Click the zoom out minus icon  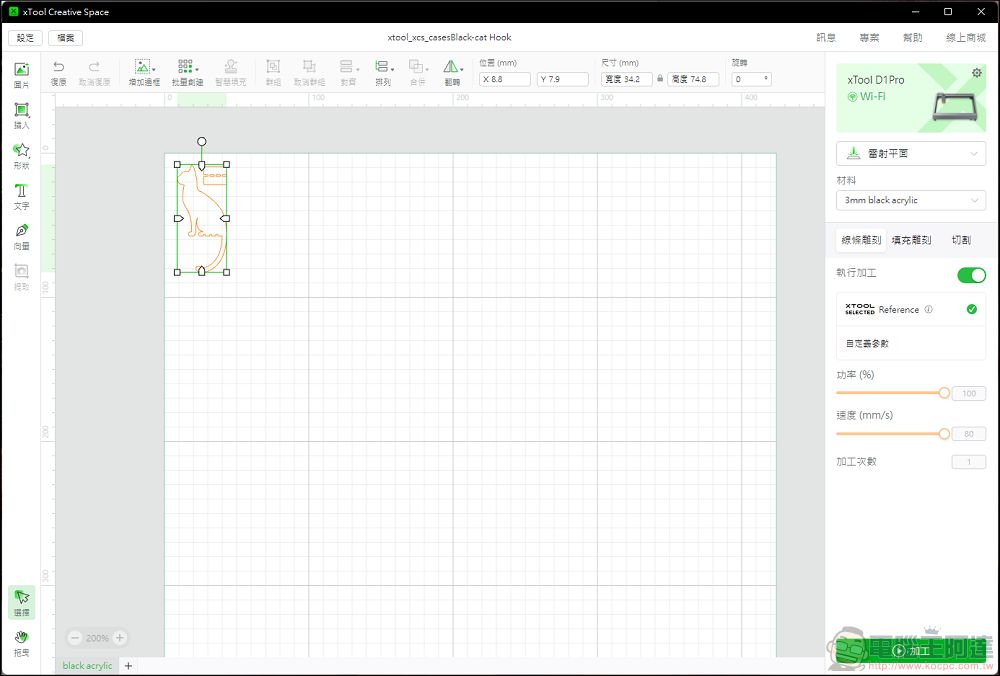pos(75,638)
